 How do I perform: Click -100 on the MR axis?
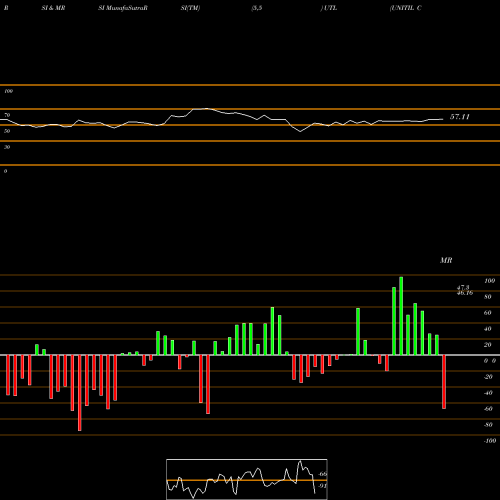(x=490, y=441)
